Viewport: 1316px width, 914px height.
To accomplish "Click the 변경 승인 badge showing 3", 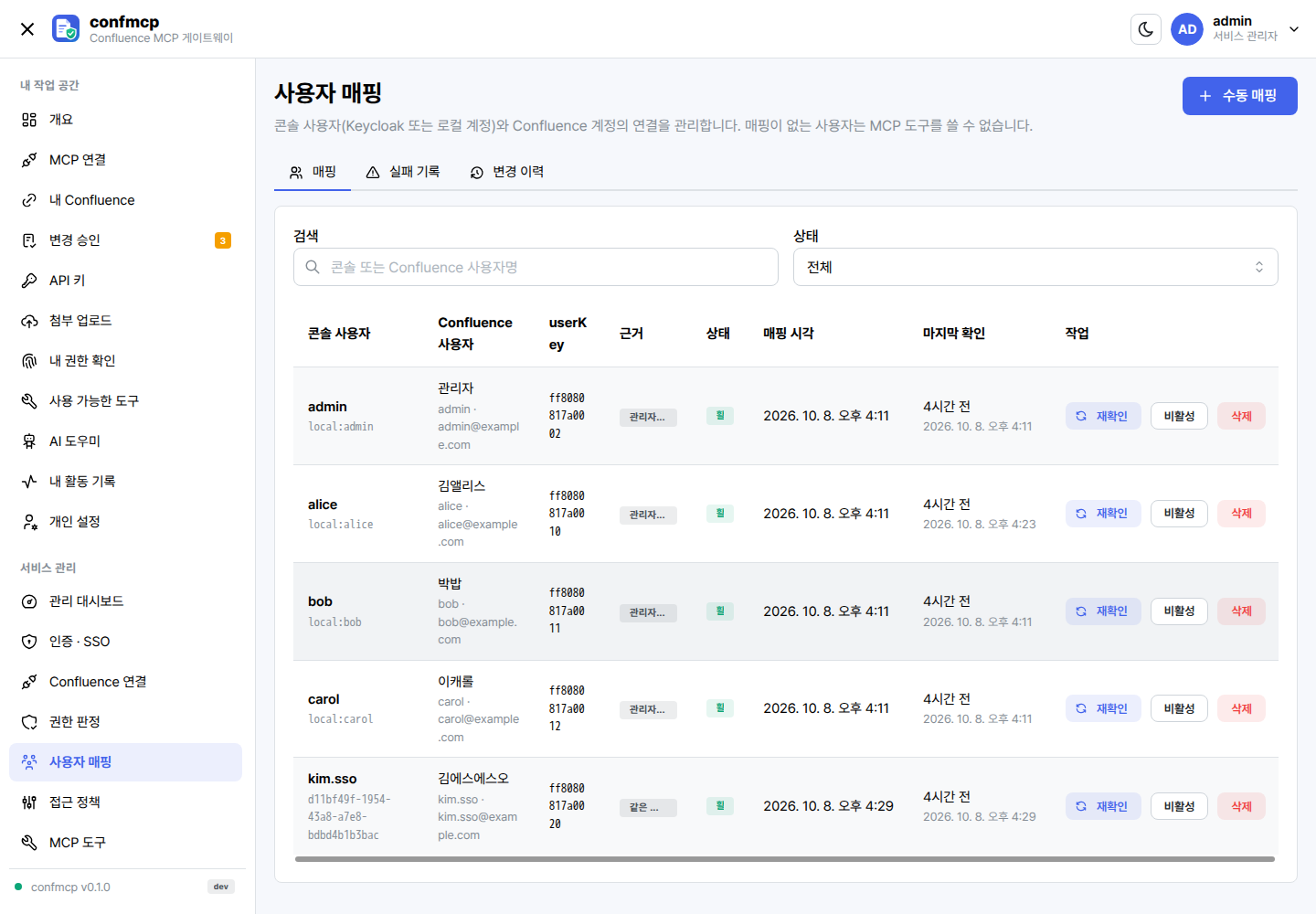I will coord(223,240).
